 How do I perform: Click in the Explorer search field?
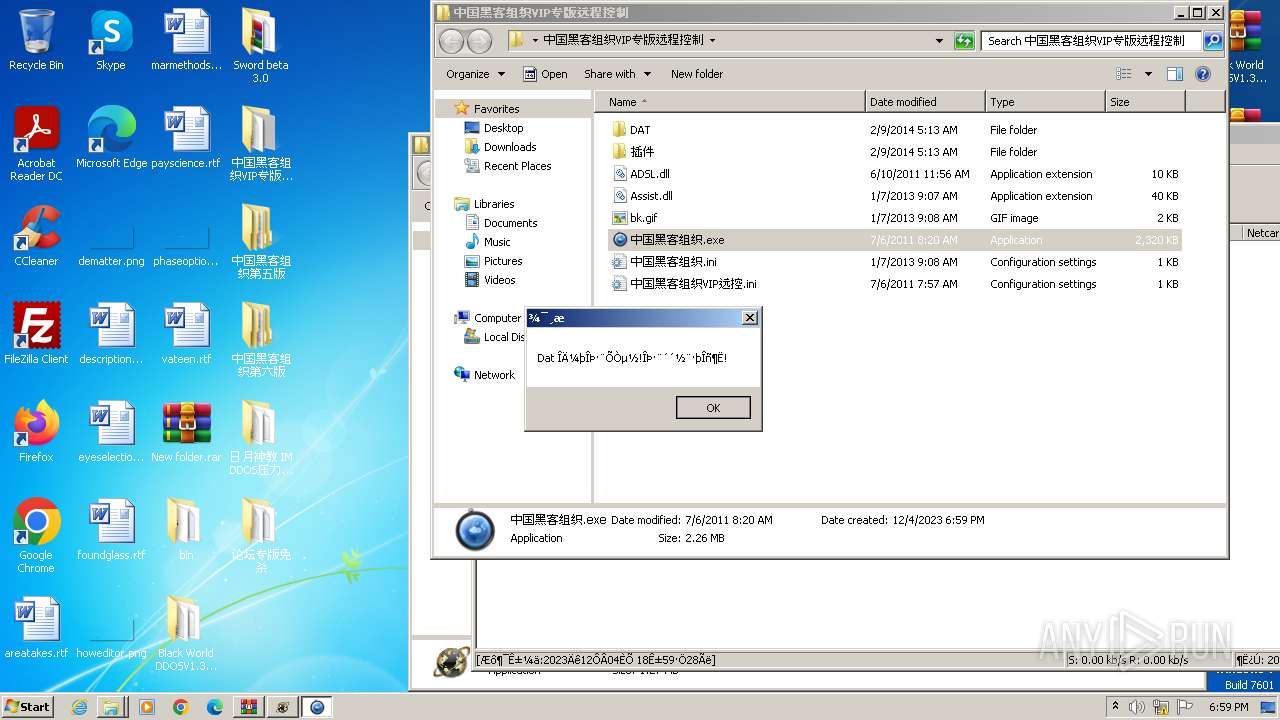(x=1091, y=41)
